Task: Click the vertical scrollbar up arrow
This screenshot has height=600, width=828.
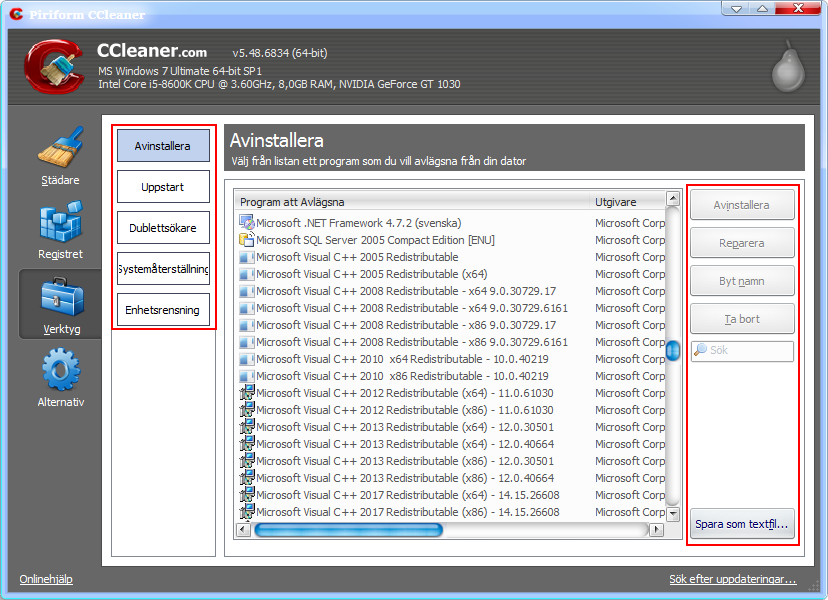Action: coord(673,199)
